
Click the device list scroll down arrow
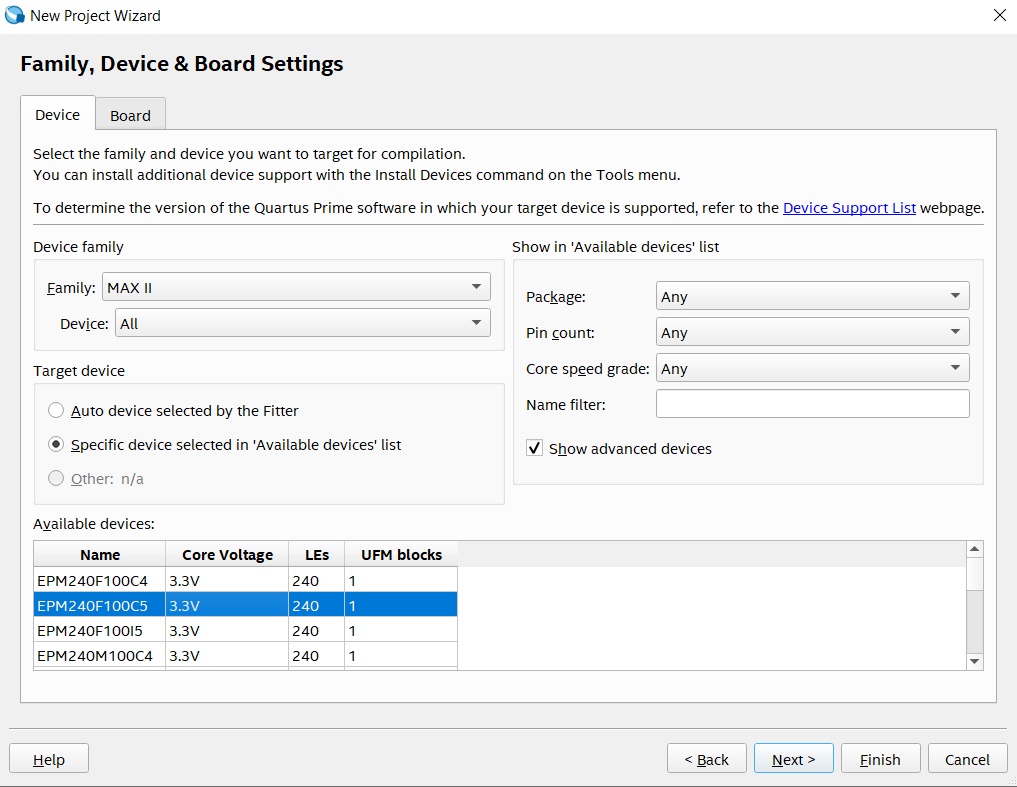pyautogui.click(x=974, y=661)
